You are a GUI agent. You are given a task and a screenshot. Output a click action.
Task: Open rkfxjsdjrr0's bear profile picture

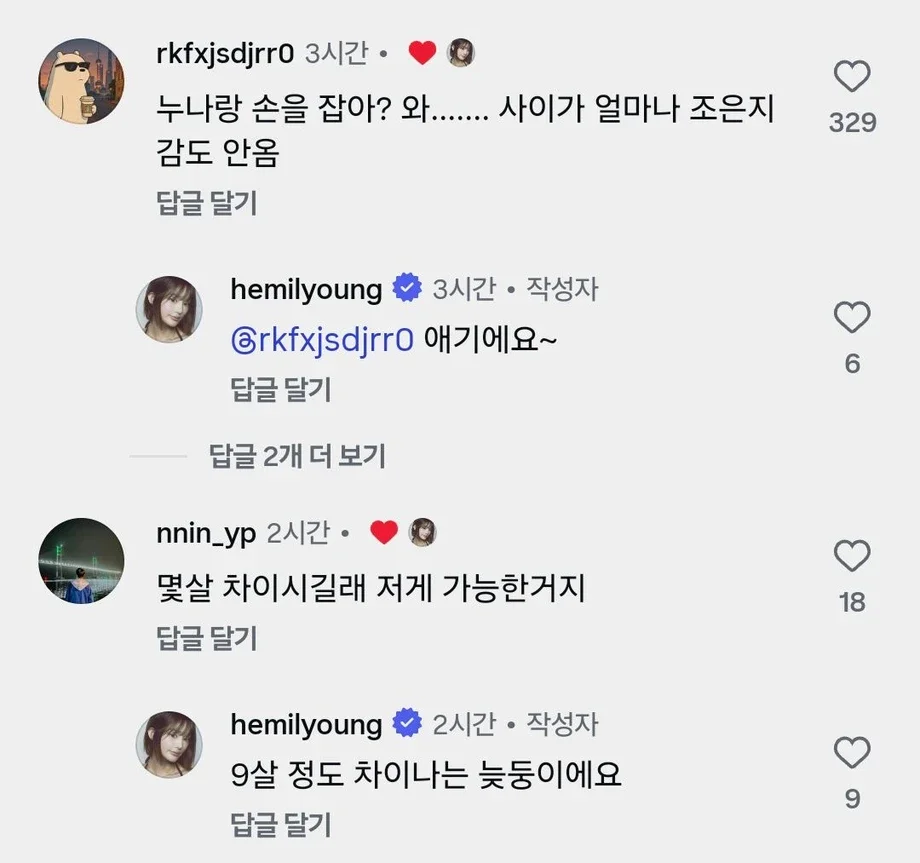[x=82, y=81]
